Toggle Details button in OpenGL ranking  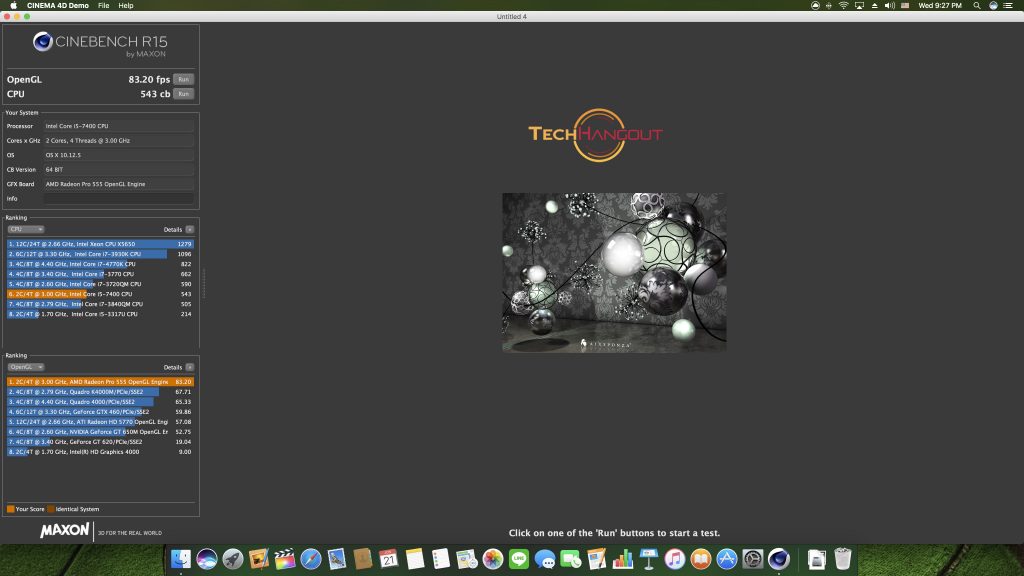coord(189,367)
